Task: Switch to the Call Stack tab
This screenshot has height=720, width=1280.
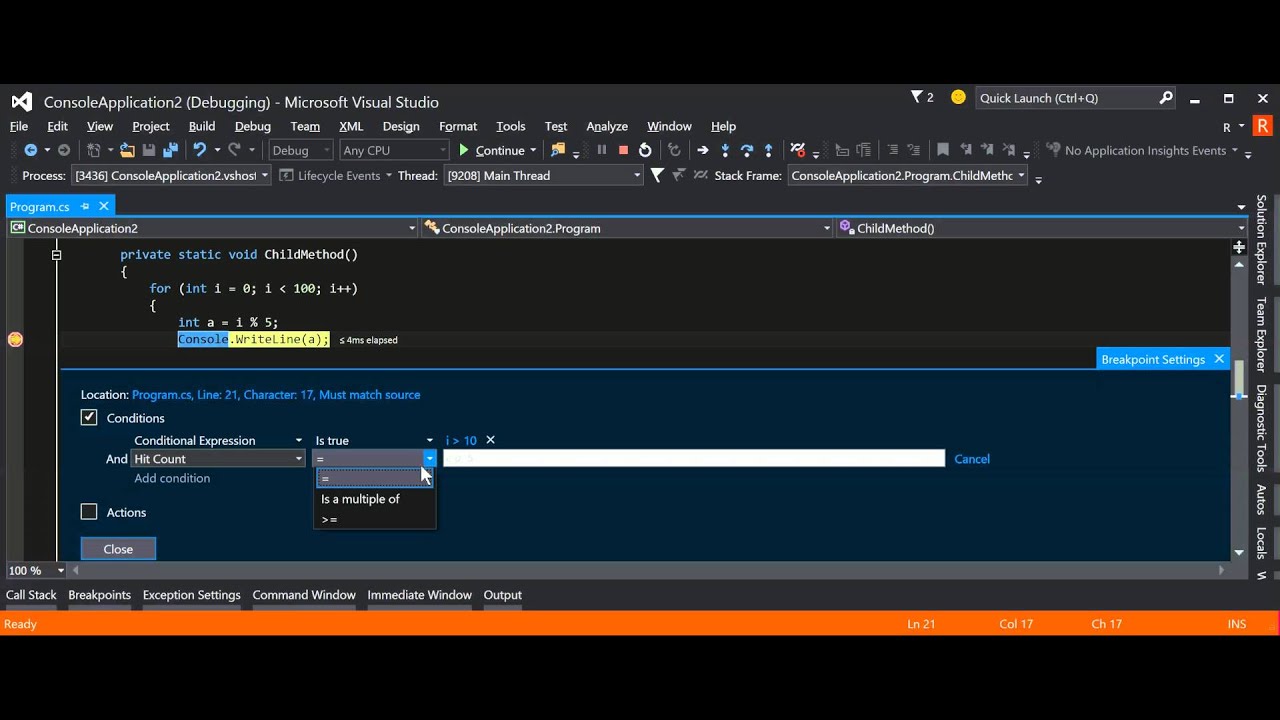Action: [31, 595]
